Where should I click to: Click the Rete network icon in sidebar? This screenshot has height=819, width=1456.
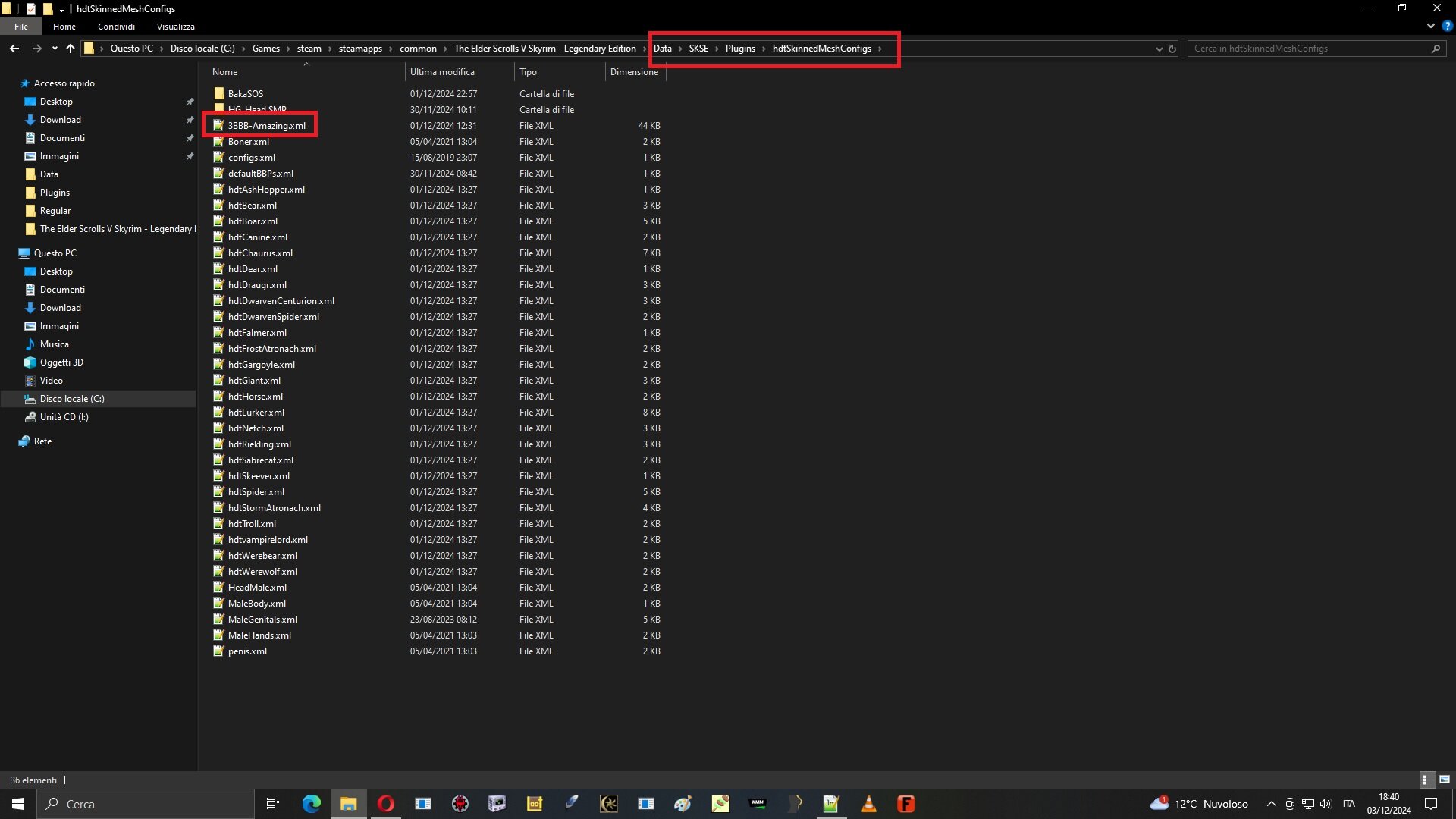24,441
